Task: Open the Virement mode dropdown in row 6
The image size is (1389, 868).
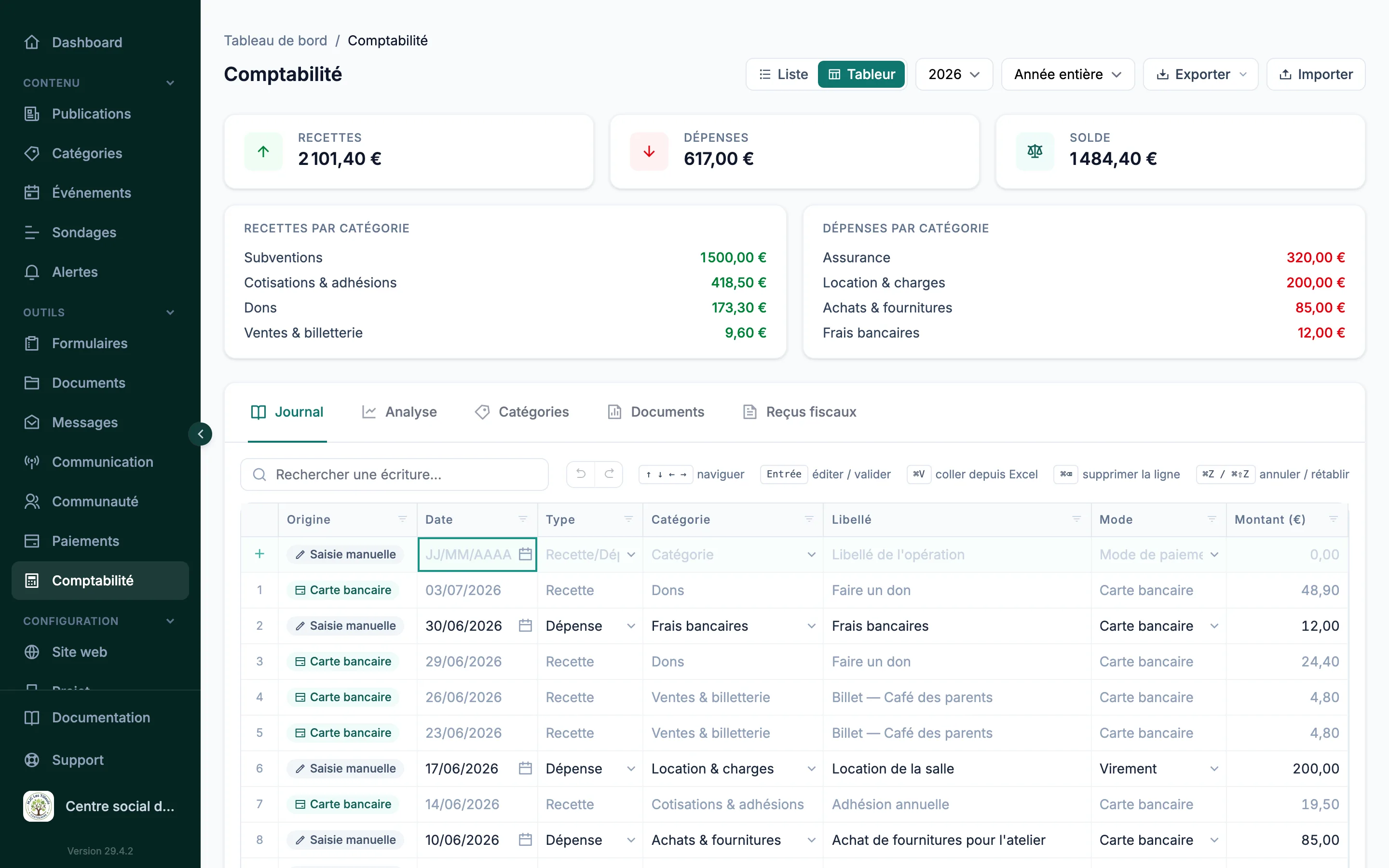Action: point(1158,769)
